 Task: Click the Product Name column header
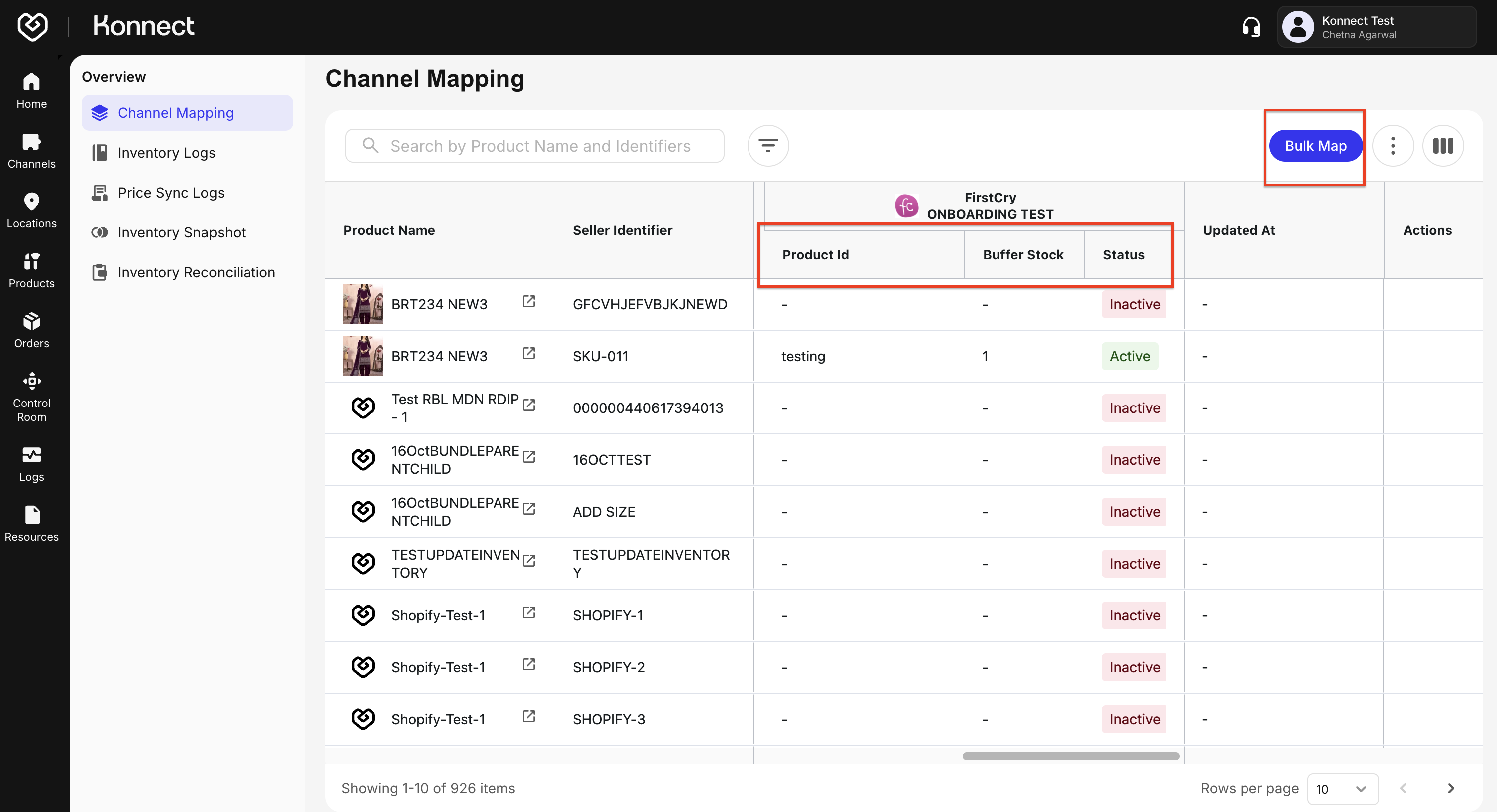389,230
